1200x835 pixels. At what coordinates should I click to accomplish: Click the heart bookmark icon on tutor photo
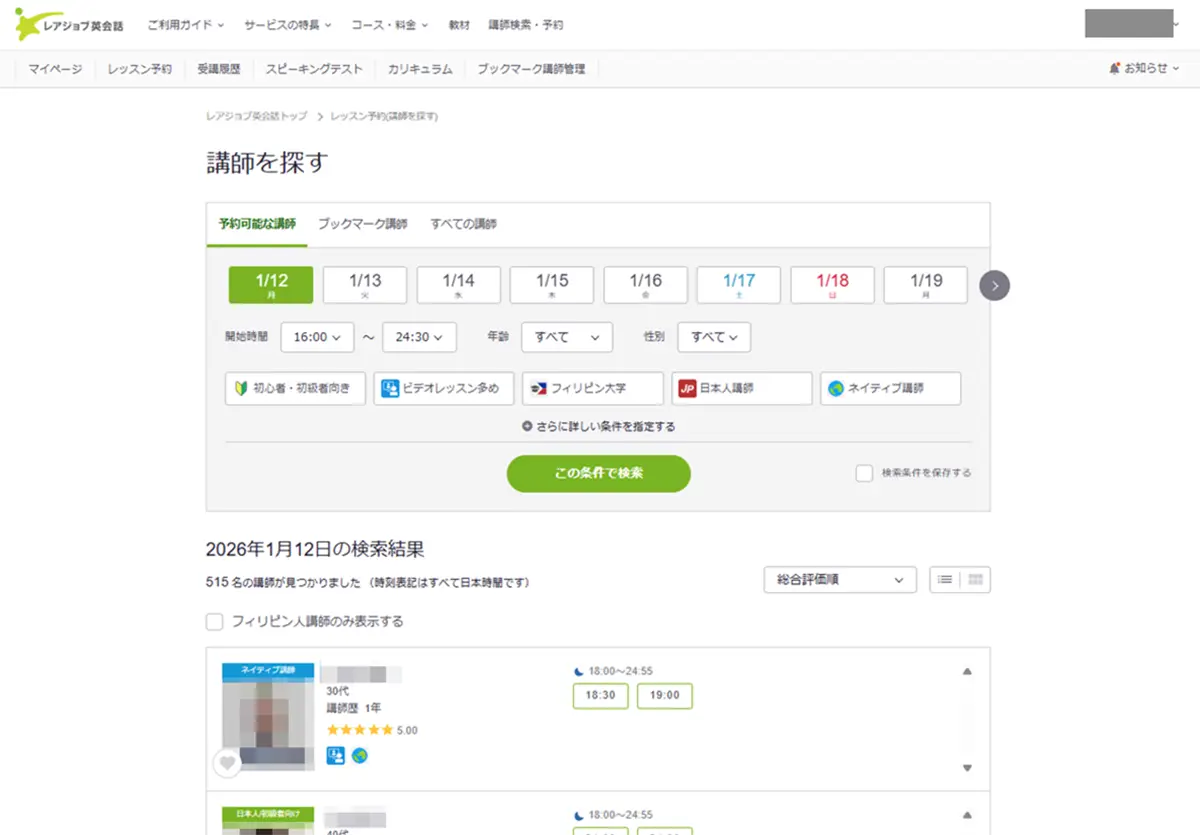pyautogui.click(x=227, y=764)
